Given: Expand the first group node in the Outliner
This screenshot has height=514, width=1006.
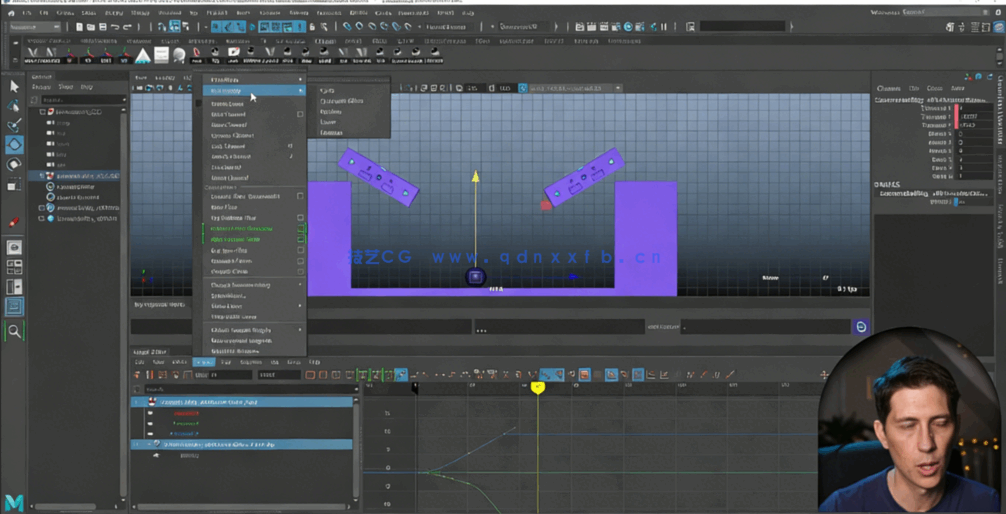Looking at the screenshot, I should tap(43, 112).
